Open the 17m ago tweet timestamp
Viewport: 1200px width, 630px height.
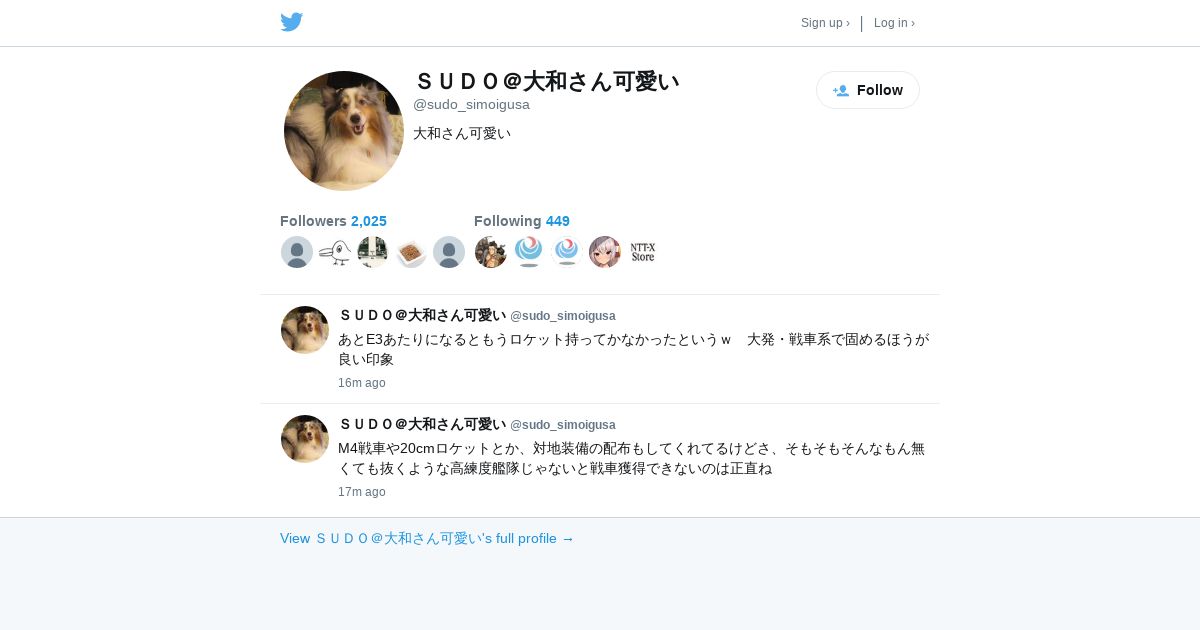[x=361, y=492]
